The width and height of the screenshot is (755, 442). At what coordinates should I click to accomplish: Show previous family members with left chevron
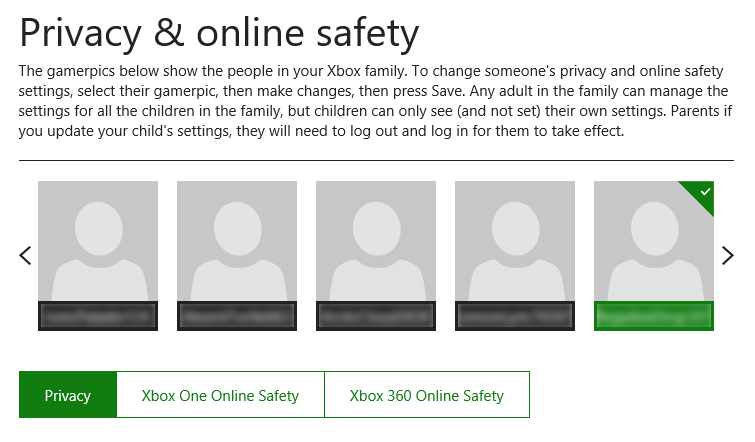point(26,256)
